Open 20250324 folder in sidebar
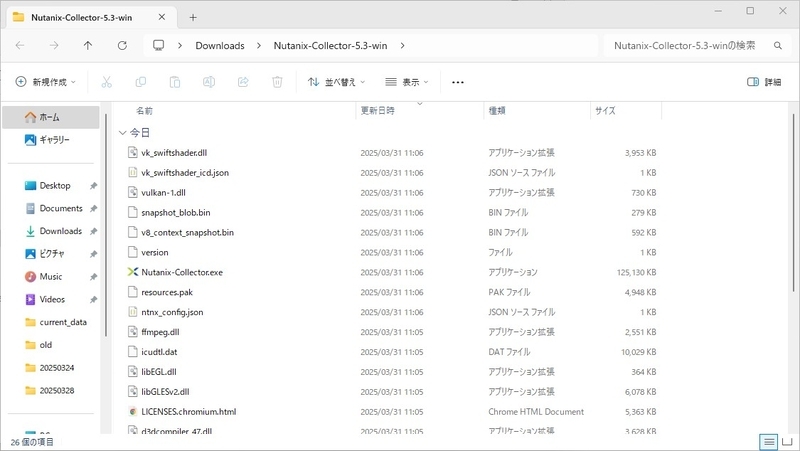Viewport: 800px width, 451px height. 51,368
